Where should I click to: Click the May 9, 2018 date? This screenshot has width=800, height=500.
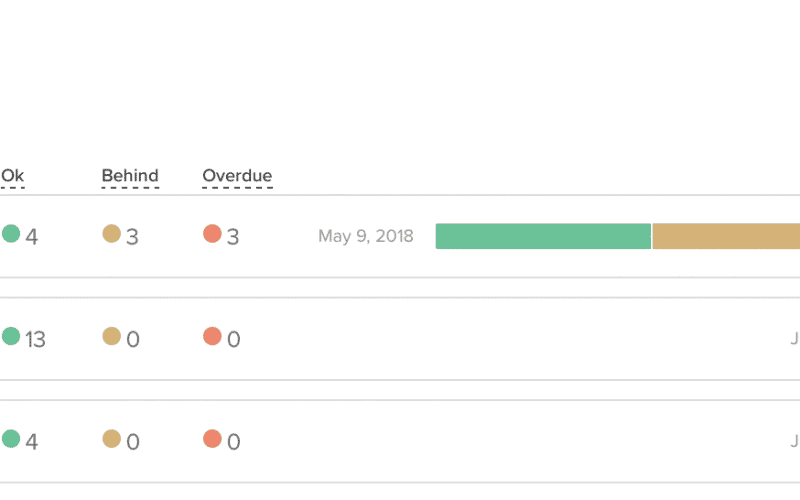pyautogui.click(x=366, y=237)
